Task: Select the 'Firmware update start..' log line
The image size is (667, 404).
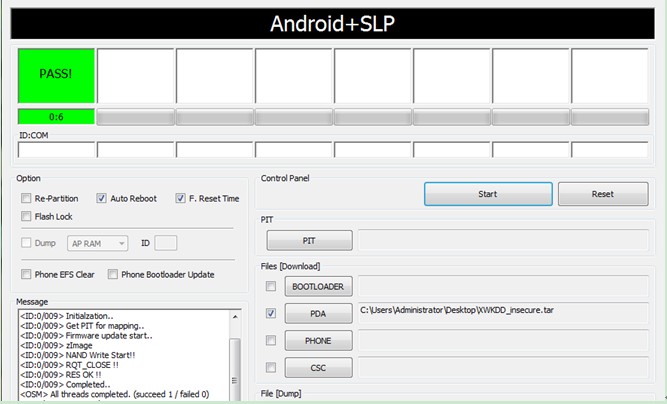Action: click(x=86, y=336)
